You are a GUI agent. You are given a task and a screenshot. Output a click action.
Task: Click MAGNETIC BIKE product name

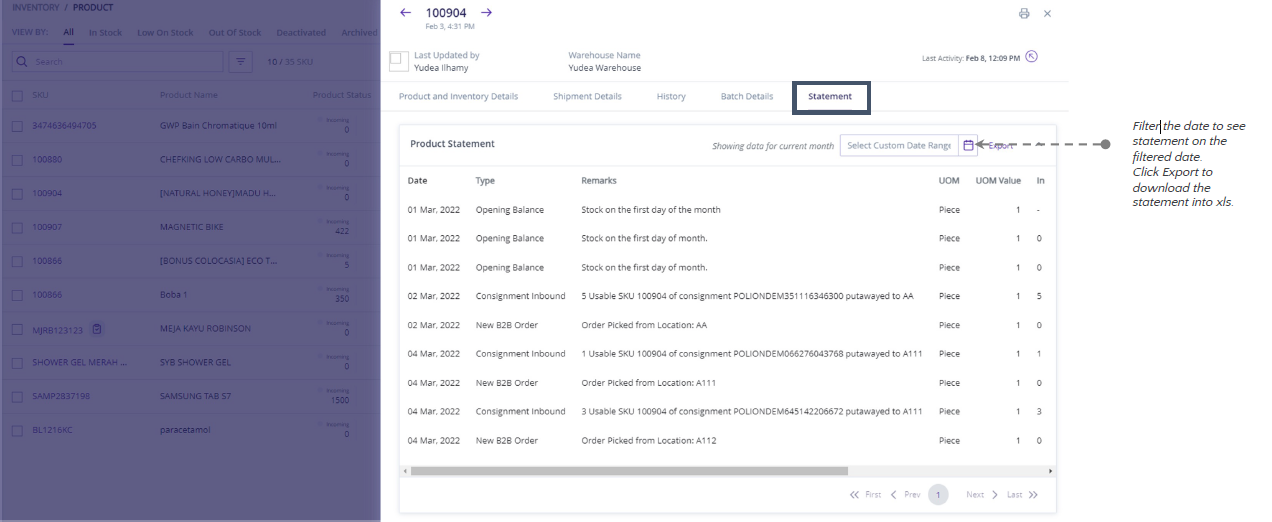192,227
